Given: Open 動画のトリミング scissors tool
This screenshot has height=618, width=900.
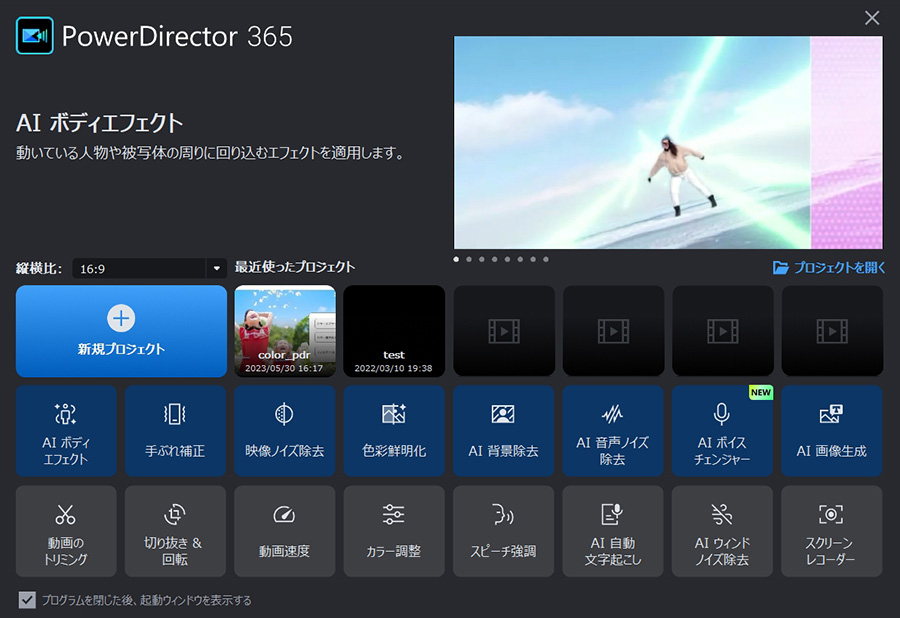Looking at the screenshot, I should [x=66, y=532].
